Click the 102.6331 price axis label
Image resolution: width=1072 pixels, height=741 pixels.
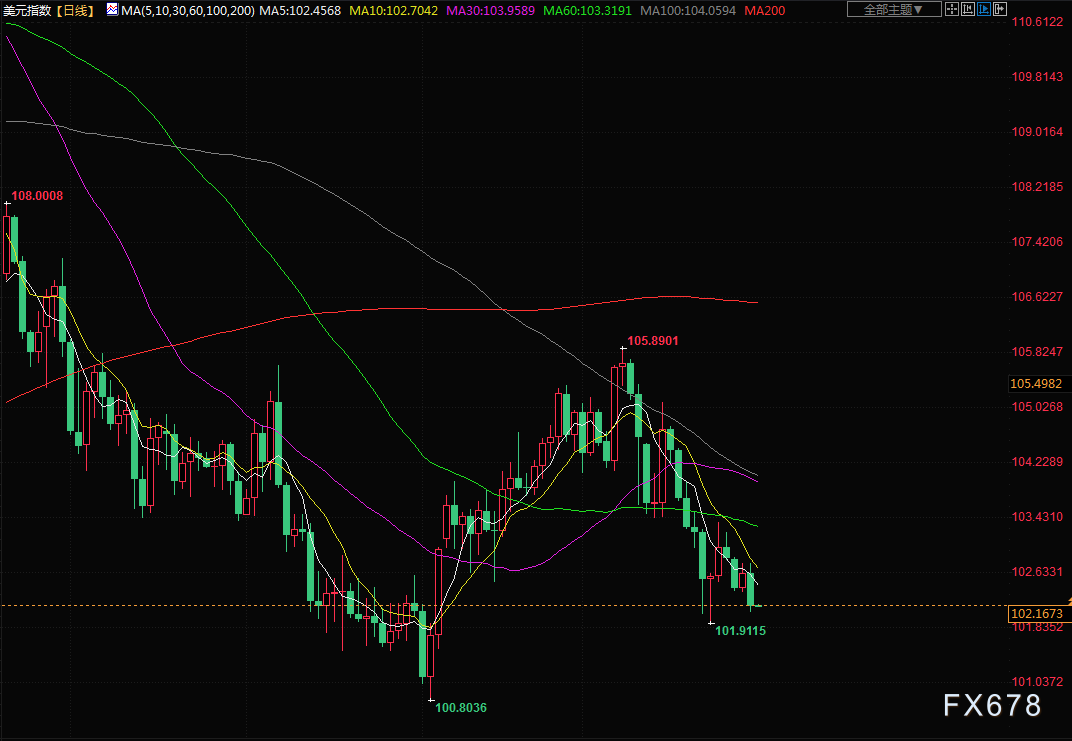[1037, 572]
